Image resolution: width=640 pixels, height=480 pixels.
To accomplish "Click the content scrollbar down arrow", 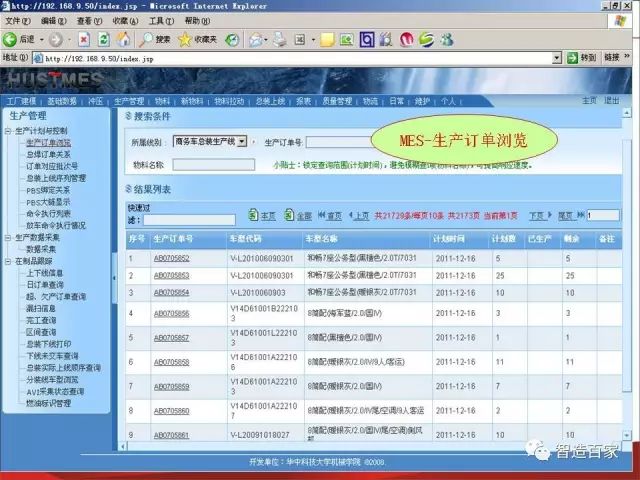I will 627,436.
